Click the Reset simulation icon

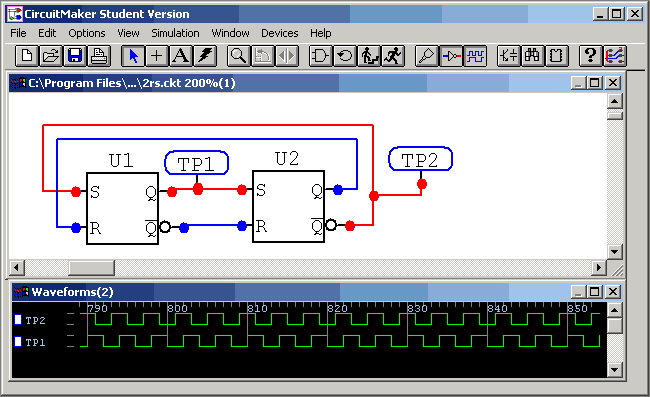[x=344, y=56]
